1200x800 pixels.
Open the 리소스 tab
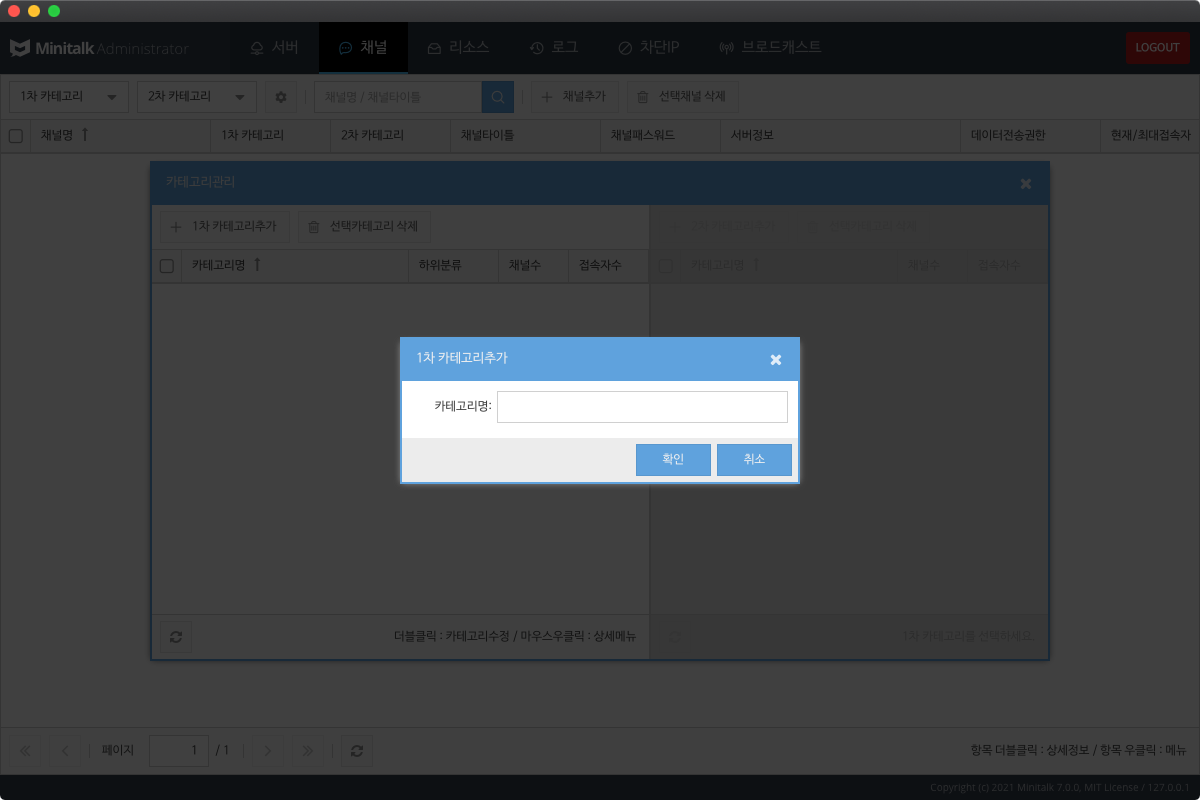(458, 47)
